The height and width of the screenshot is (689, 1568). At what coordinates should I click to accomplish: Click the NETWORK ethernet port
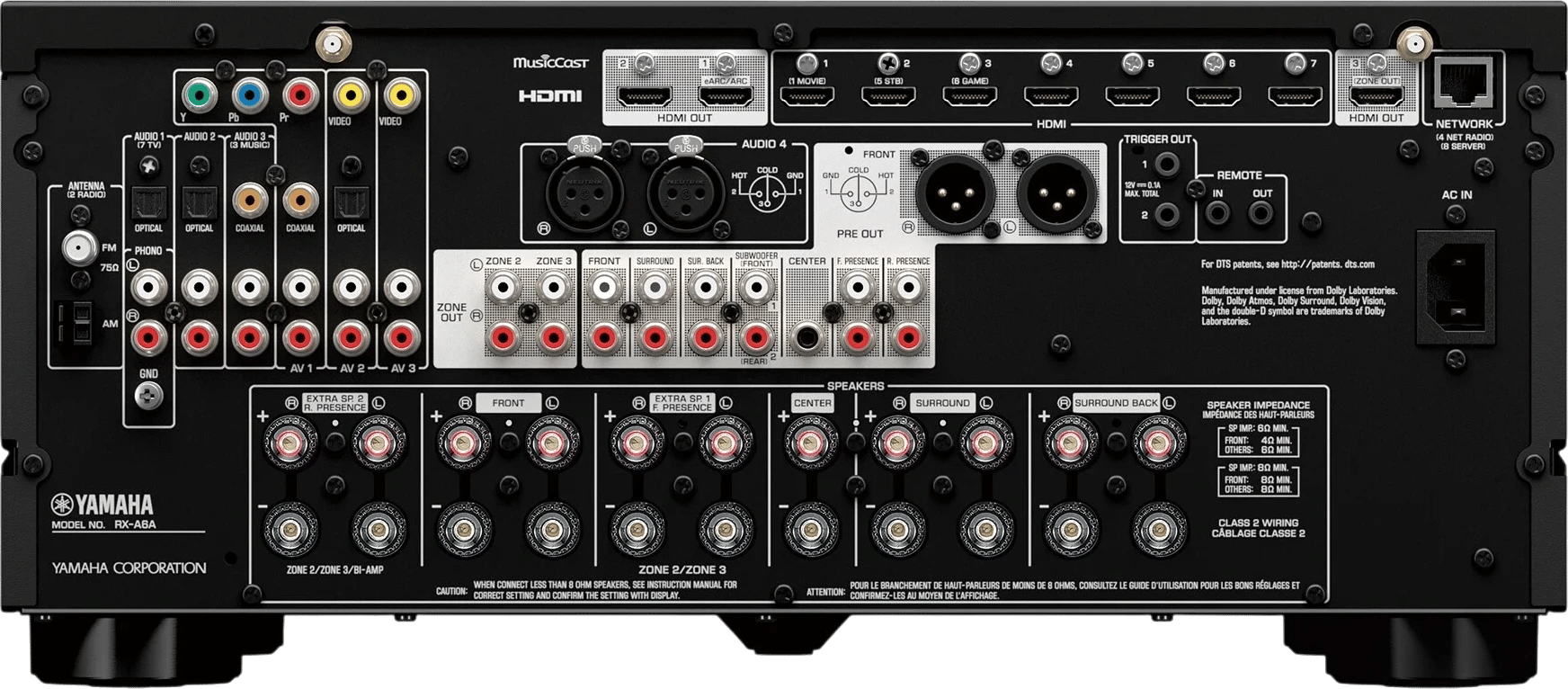1464,85
